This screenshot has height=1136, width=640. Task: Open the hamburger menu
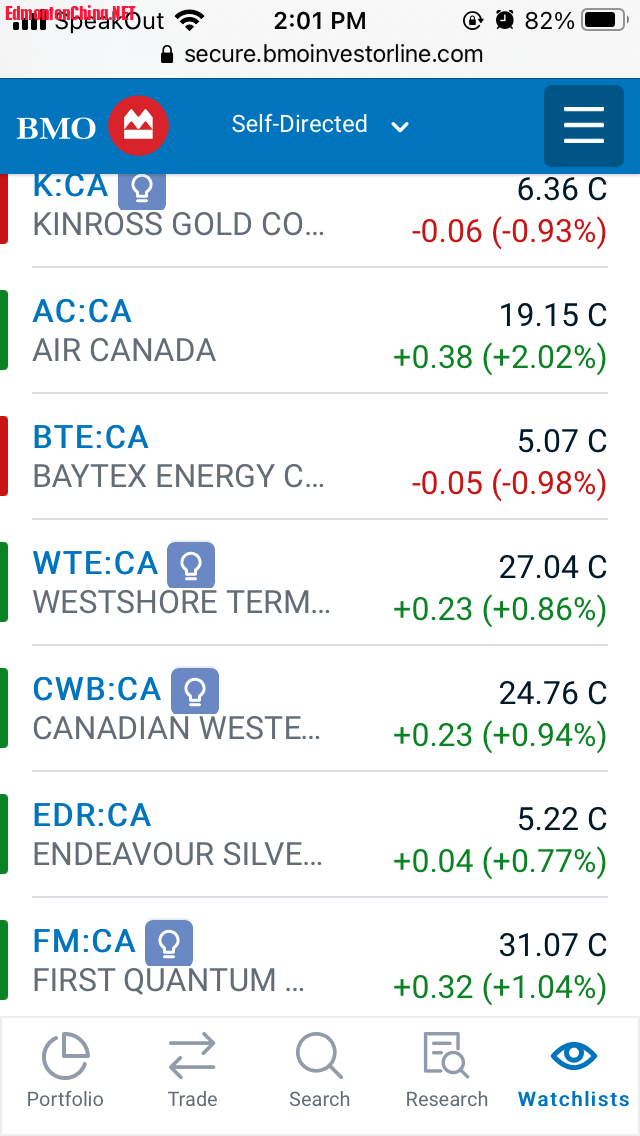point(584,125)
